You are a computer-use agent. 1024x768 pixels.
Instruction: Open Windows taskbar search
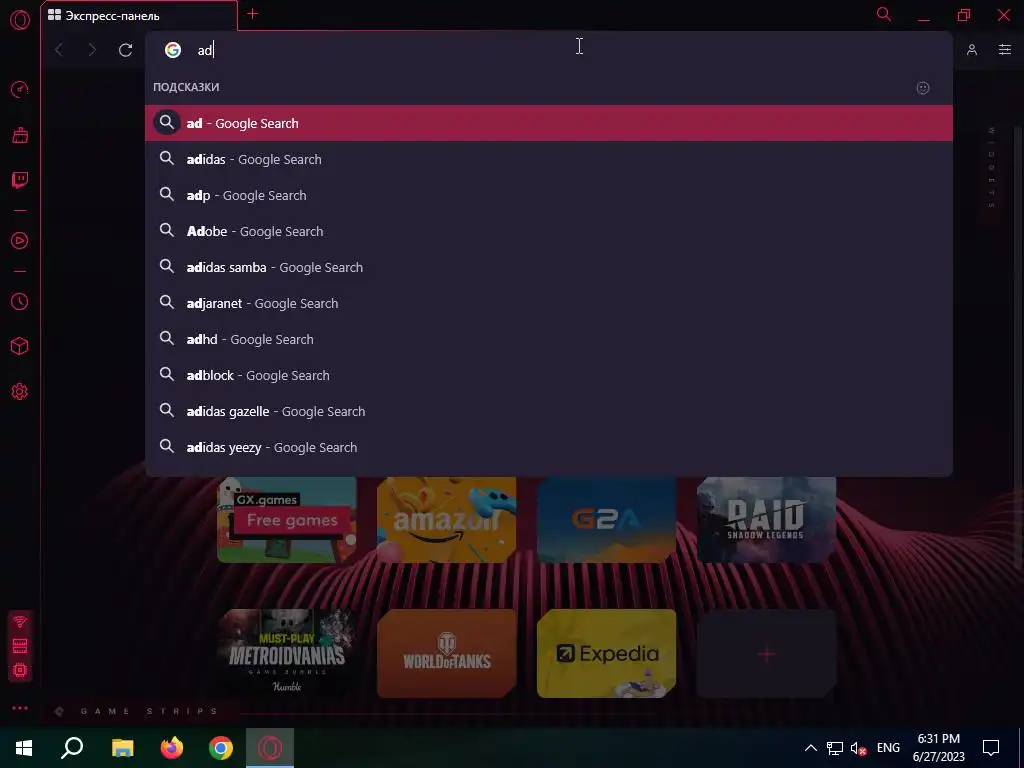[x=72, y=748]
